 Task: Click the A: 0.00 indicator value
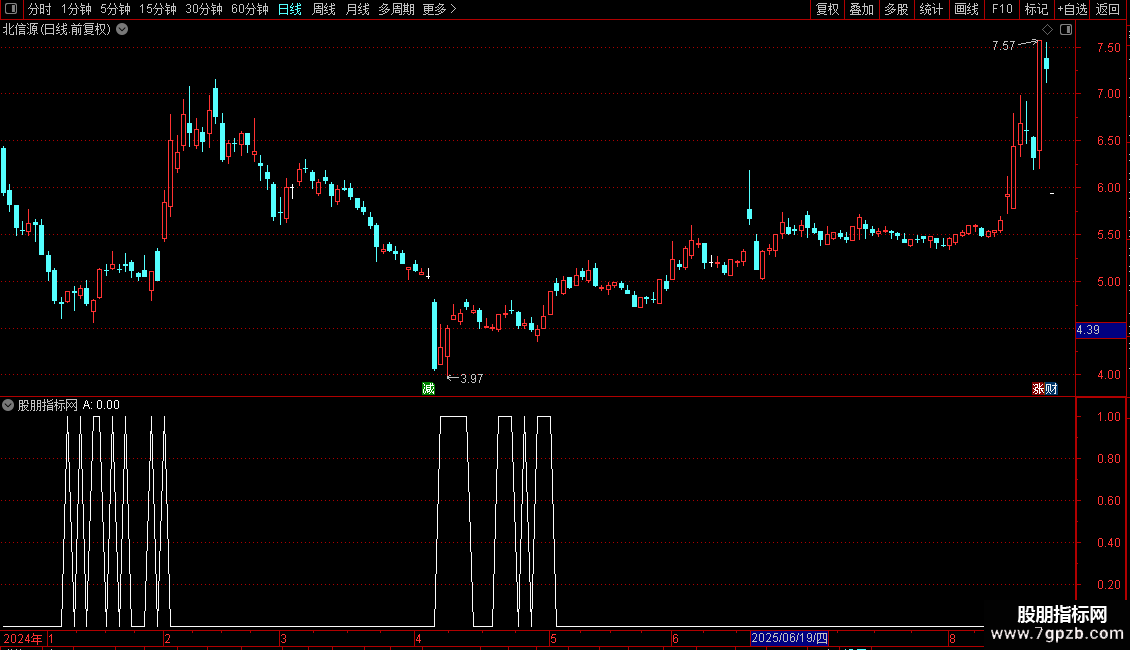pyautogui.click(x=101, y=405)
